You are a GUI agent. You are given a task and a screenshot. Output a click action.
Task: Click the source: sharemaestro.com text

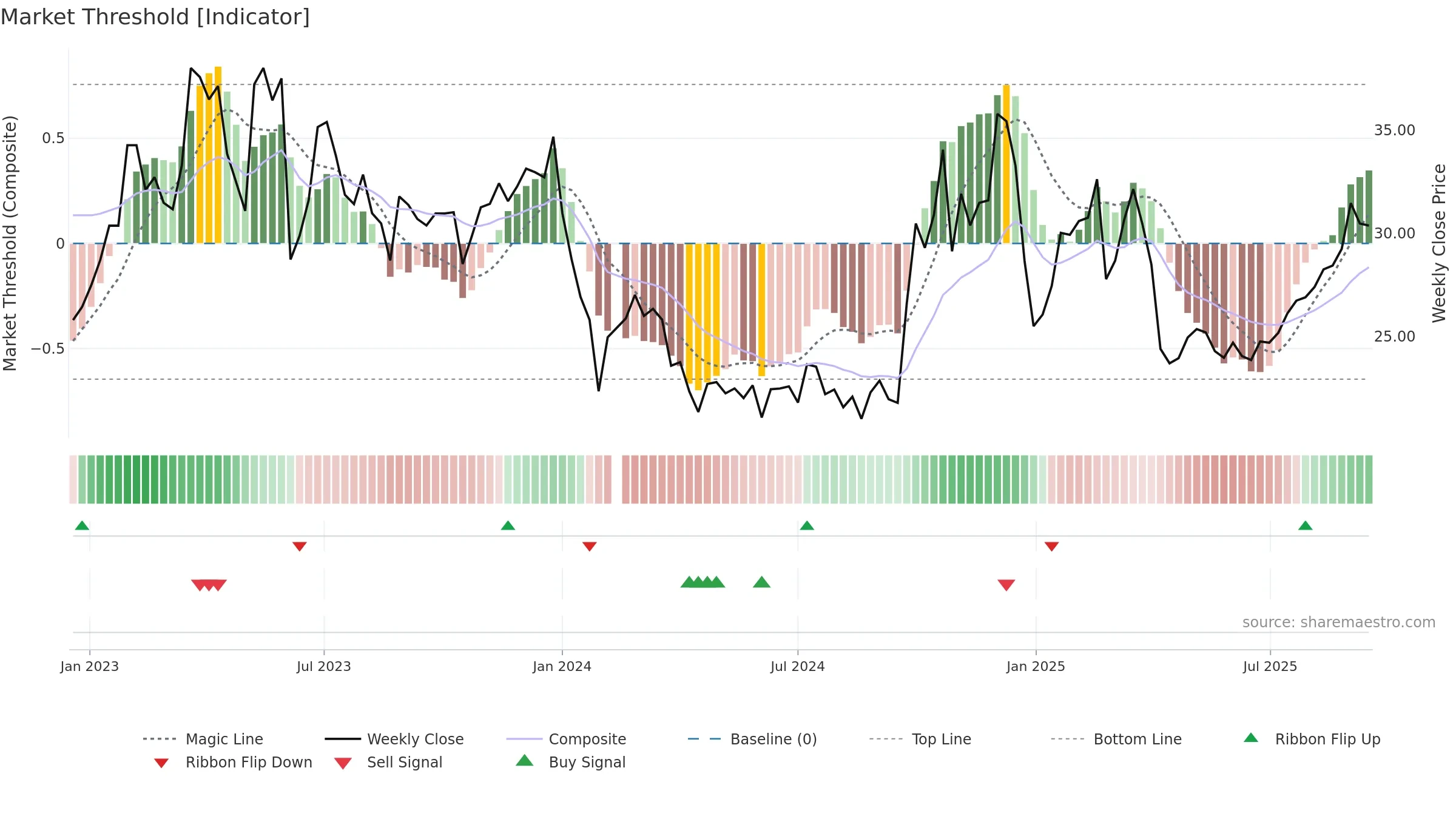(1339, 622)
